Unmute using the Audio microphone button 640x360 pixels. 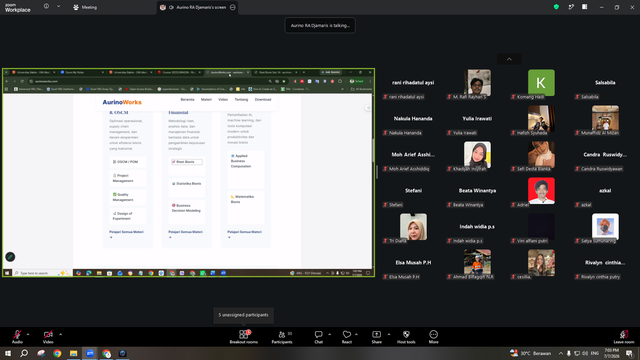17,337
